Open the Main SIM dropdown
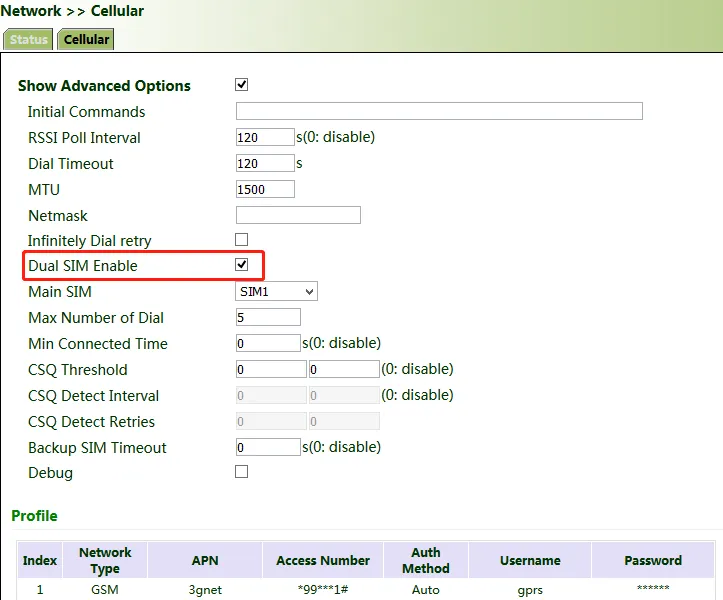Screen dimensions: 723x600 276,291
